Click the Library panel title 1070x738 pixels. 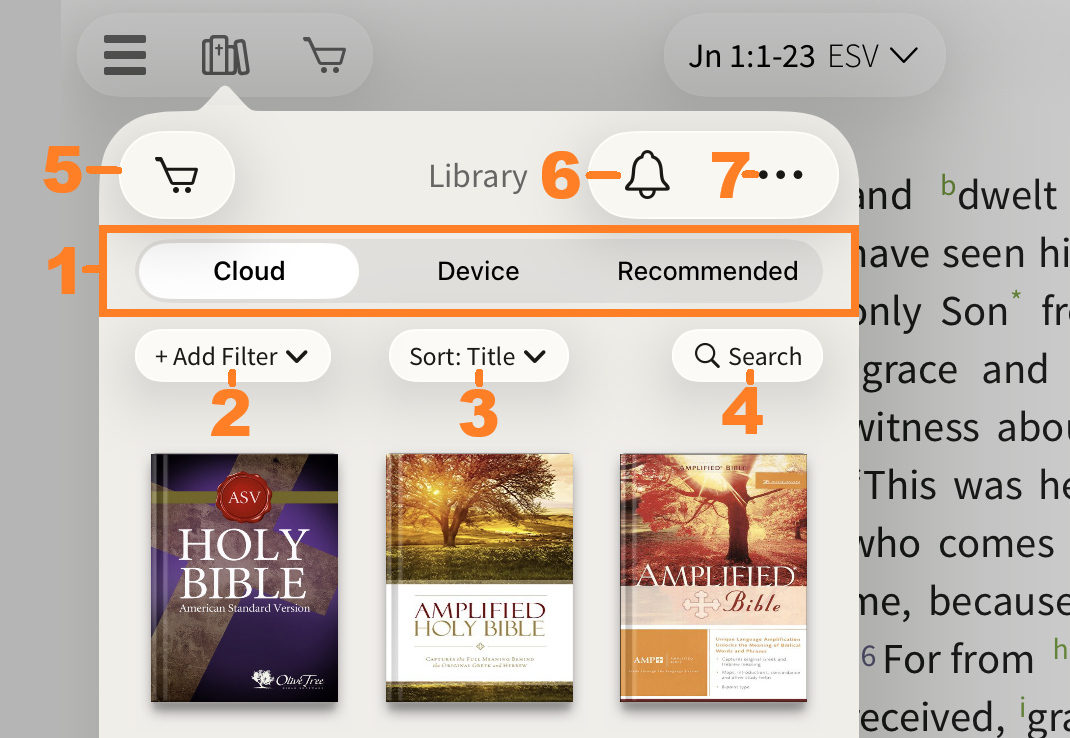pos(478,176)
